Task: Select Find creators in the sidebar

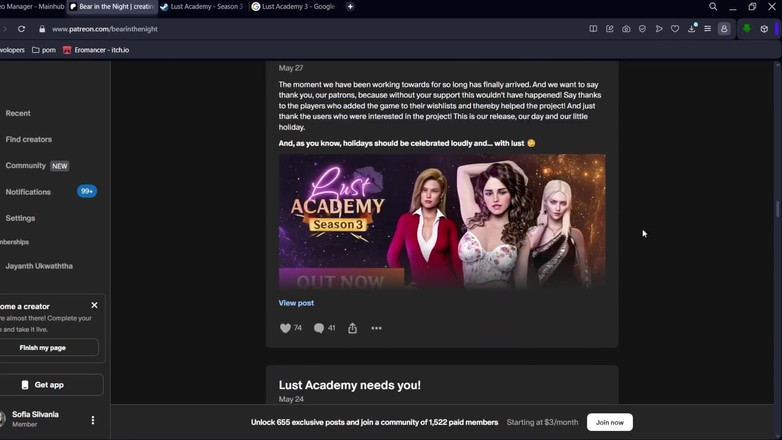Action: click(29, 140)
